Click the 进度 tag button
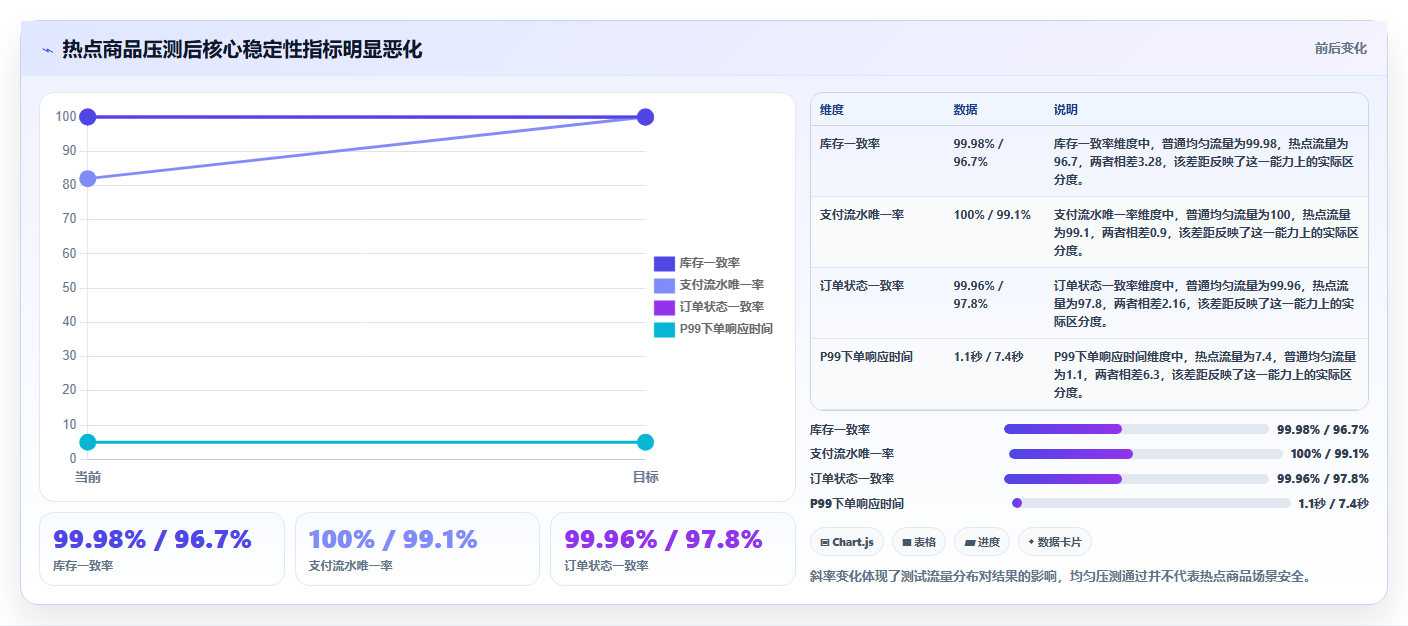This screenshot has width=1408, height=626. (982, 542)
